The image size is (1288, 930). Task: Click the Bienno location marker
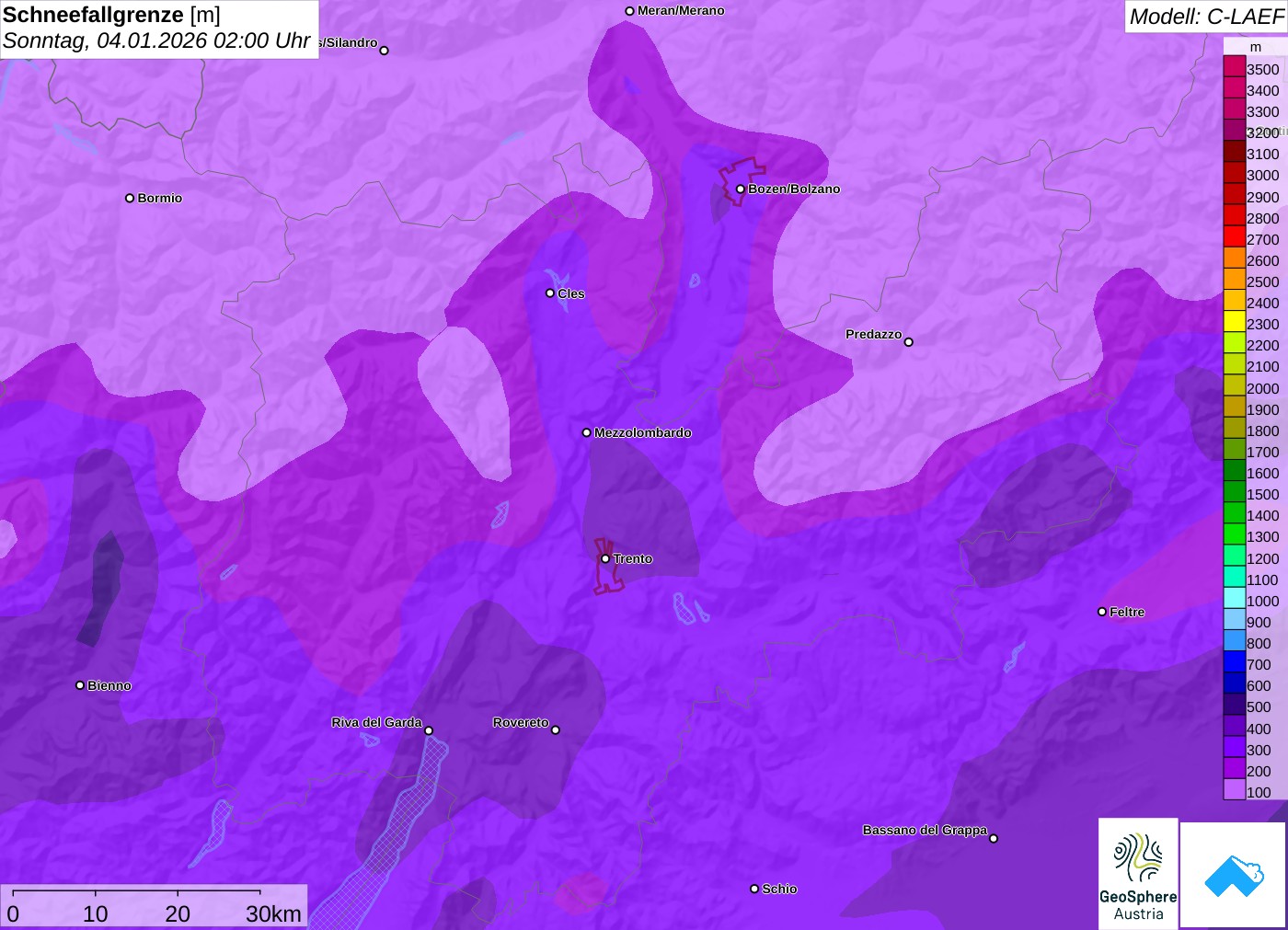[80, 685]
